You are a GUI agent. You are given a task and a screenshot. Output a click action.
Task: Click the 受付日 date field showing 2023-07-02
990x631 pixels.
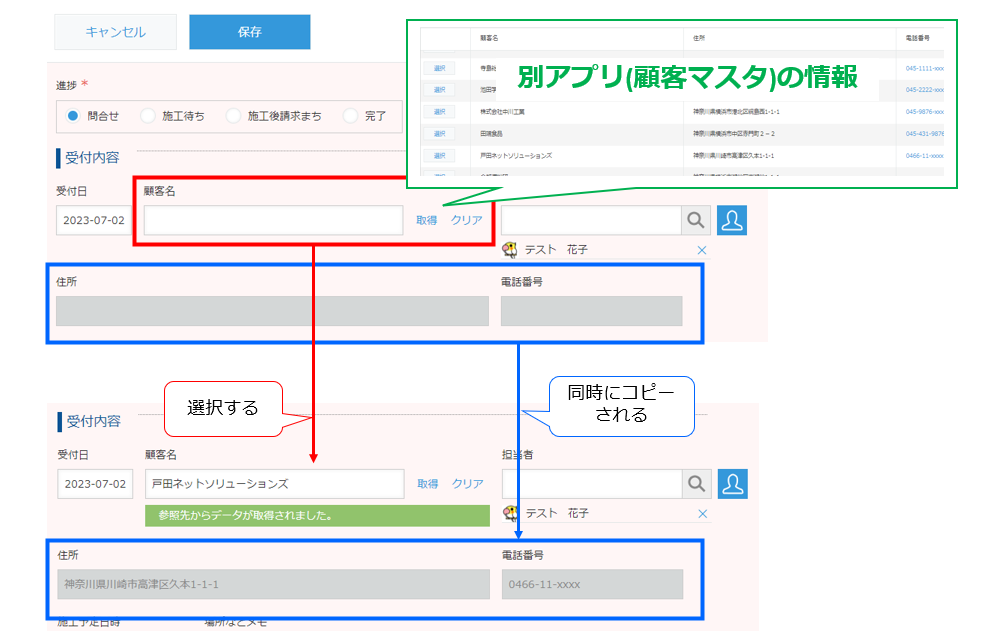click(94, 220)
